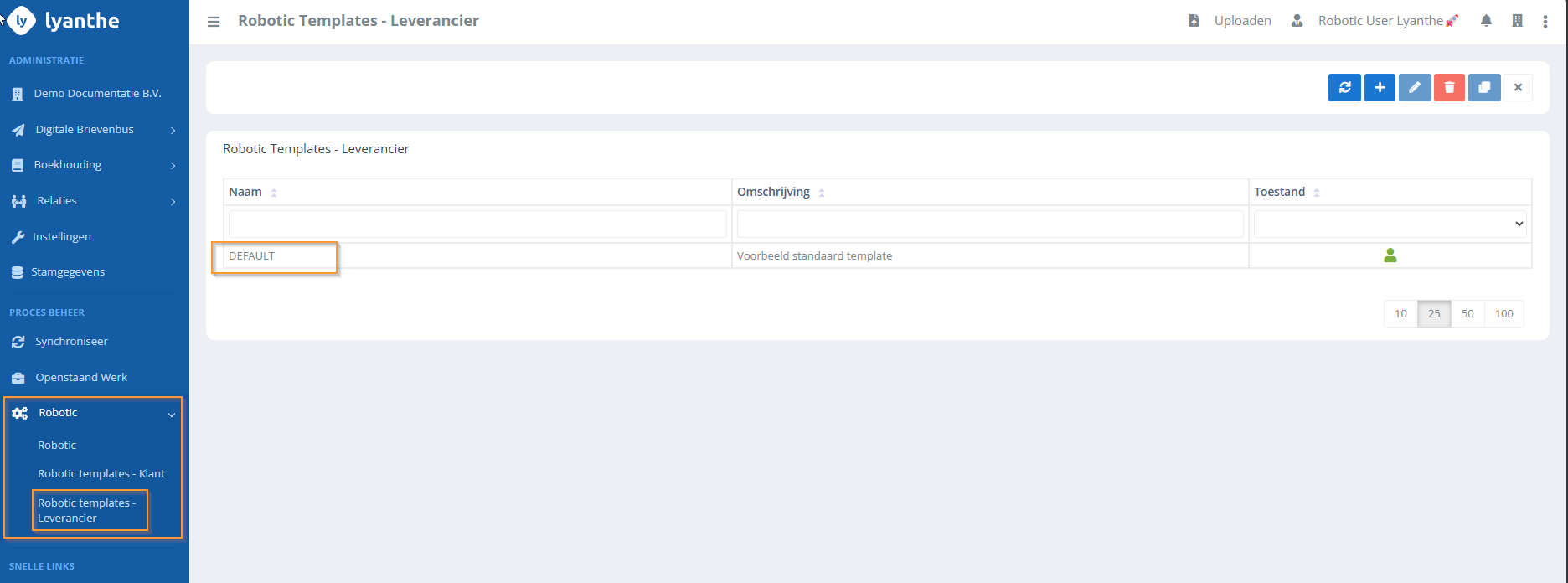Open the Toestand filter dropdown
Image resolution: width=1568 pixels, height=583 pixels.
1390,224
